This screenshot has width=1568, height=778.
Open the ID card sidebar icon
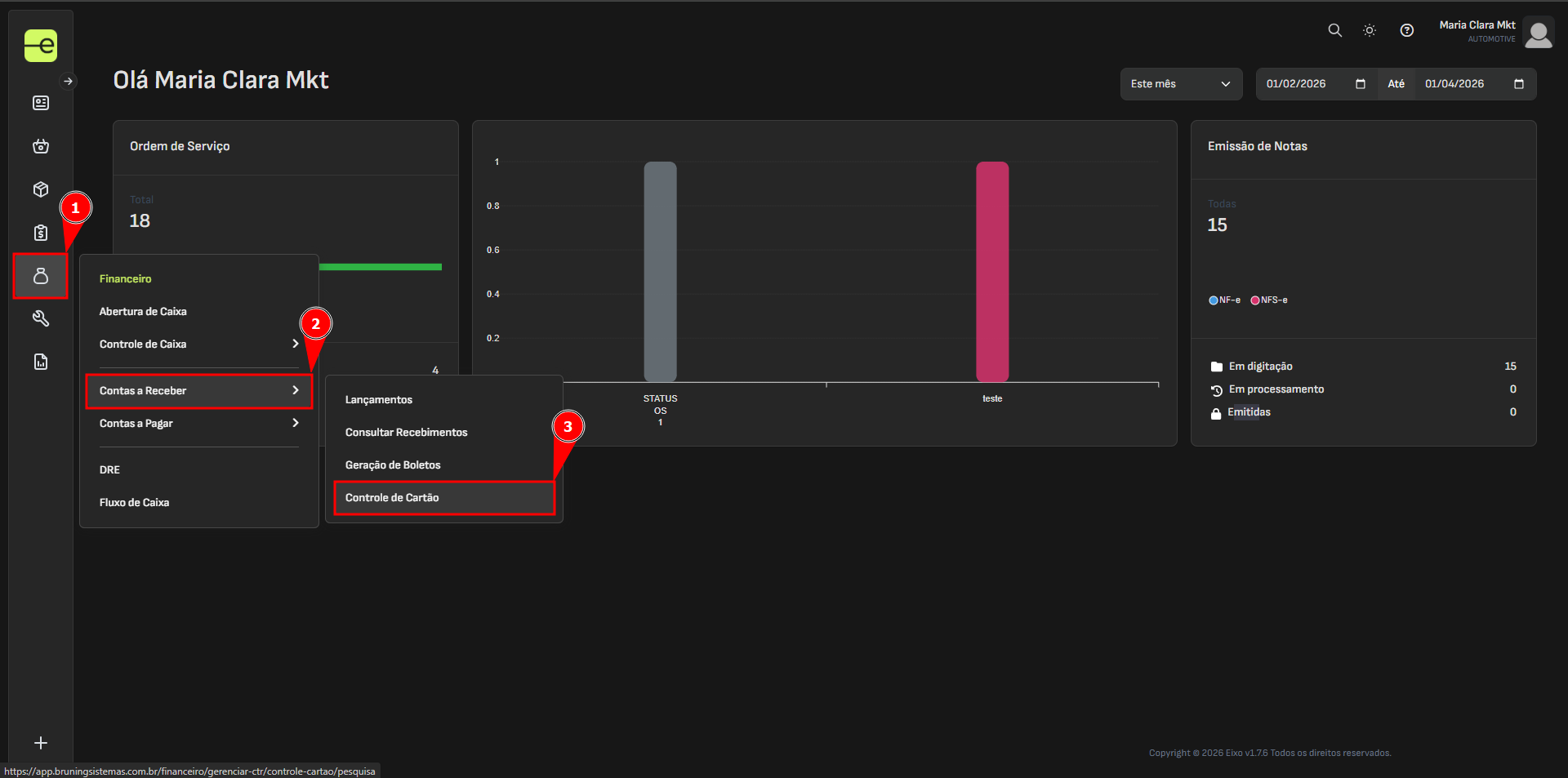pyautogui.click(x=41, y=103)
